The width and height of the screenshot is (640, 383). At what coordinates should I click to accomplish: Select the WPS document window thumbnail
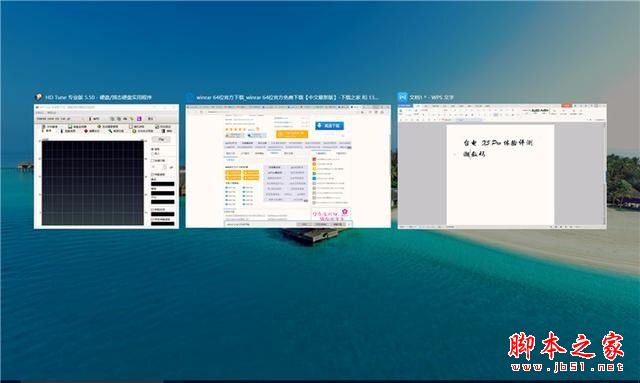pyautogui.click(x=502, y=166)
